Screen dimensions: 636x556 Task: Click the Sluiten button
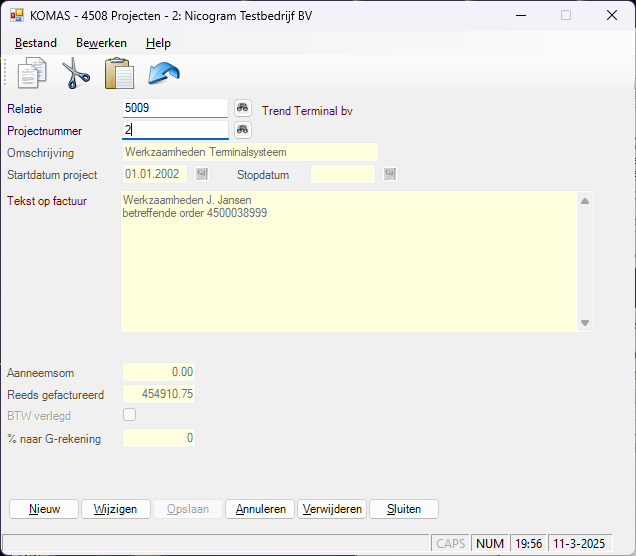coord(404,509)
